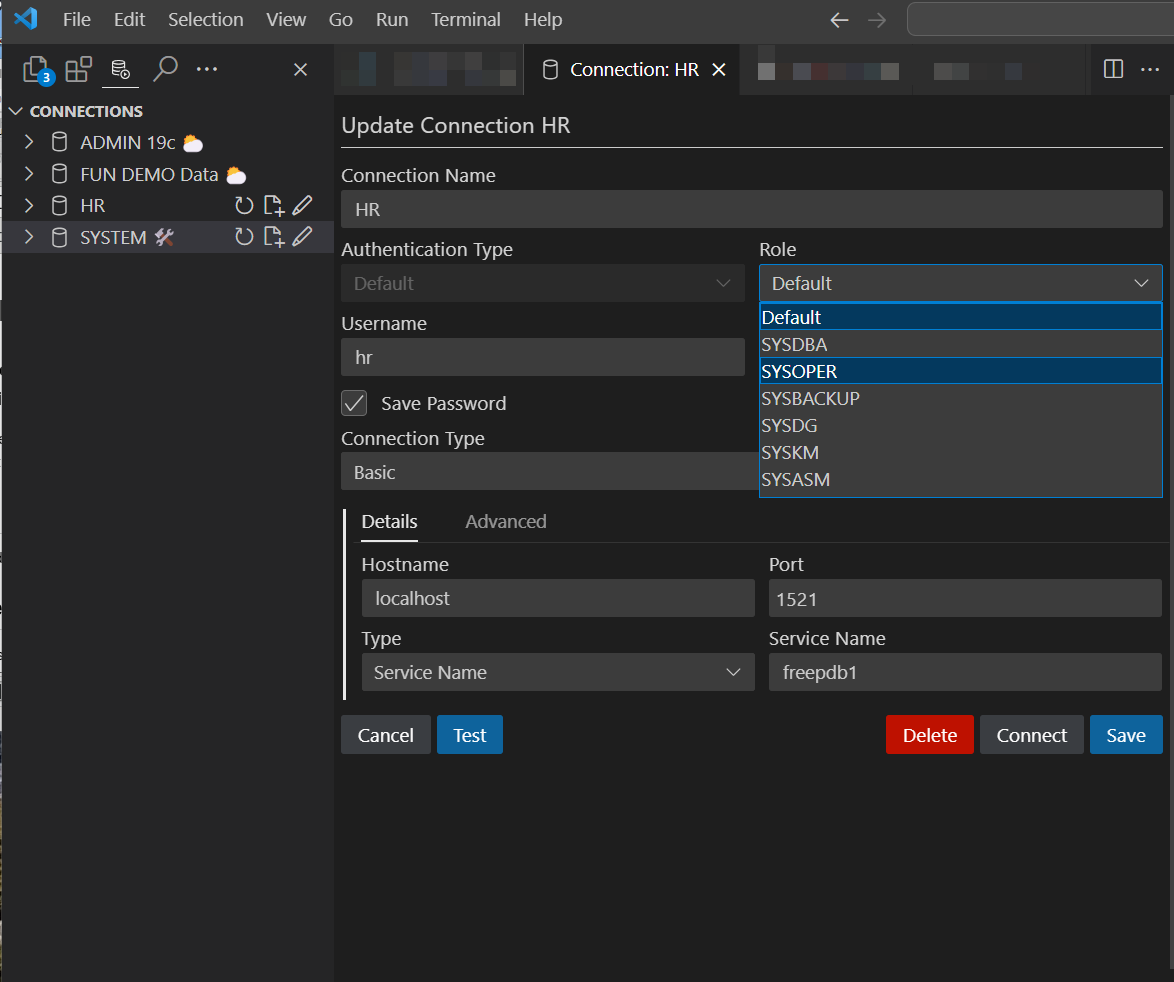Image resolution: width=1174 pixels, height=982 pixels.
Task: Open the sidebar more actions ellipsis
Action: pos(207,69)
